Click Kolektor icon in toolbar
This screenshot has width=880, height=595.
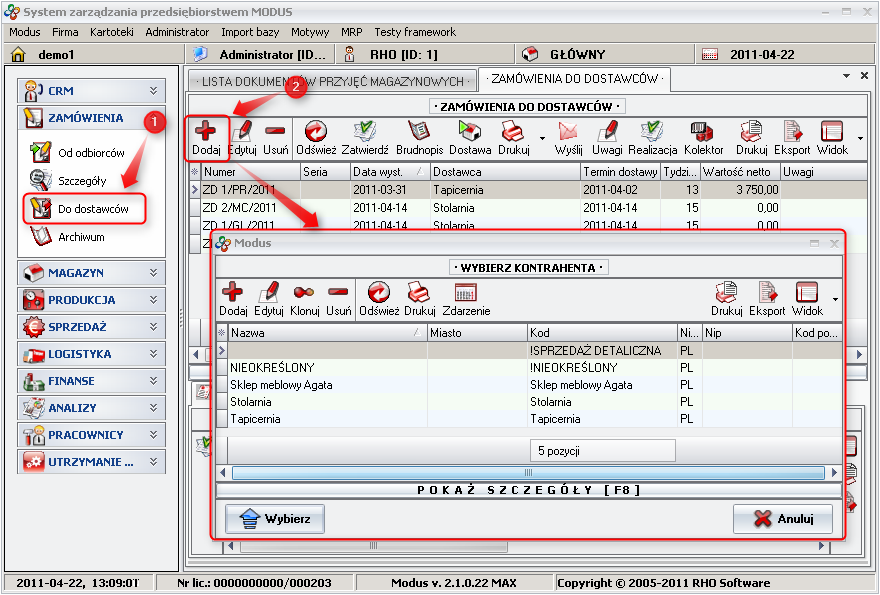[x=703, y=132]
